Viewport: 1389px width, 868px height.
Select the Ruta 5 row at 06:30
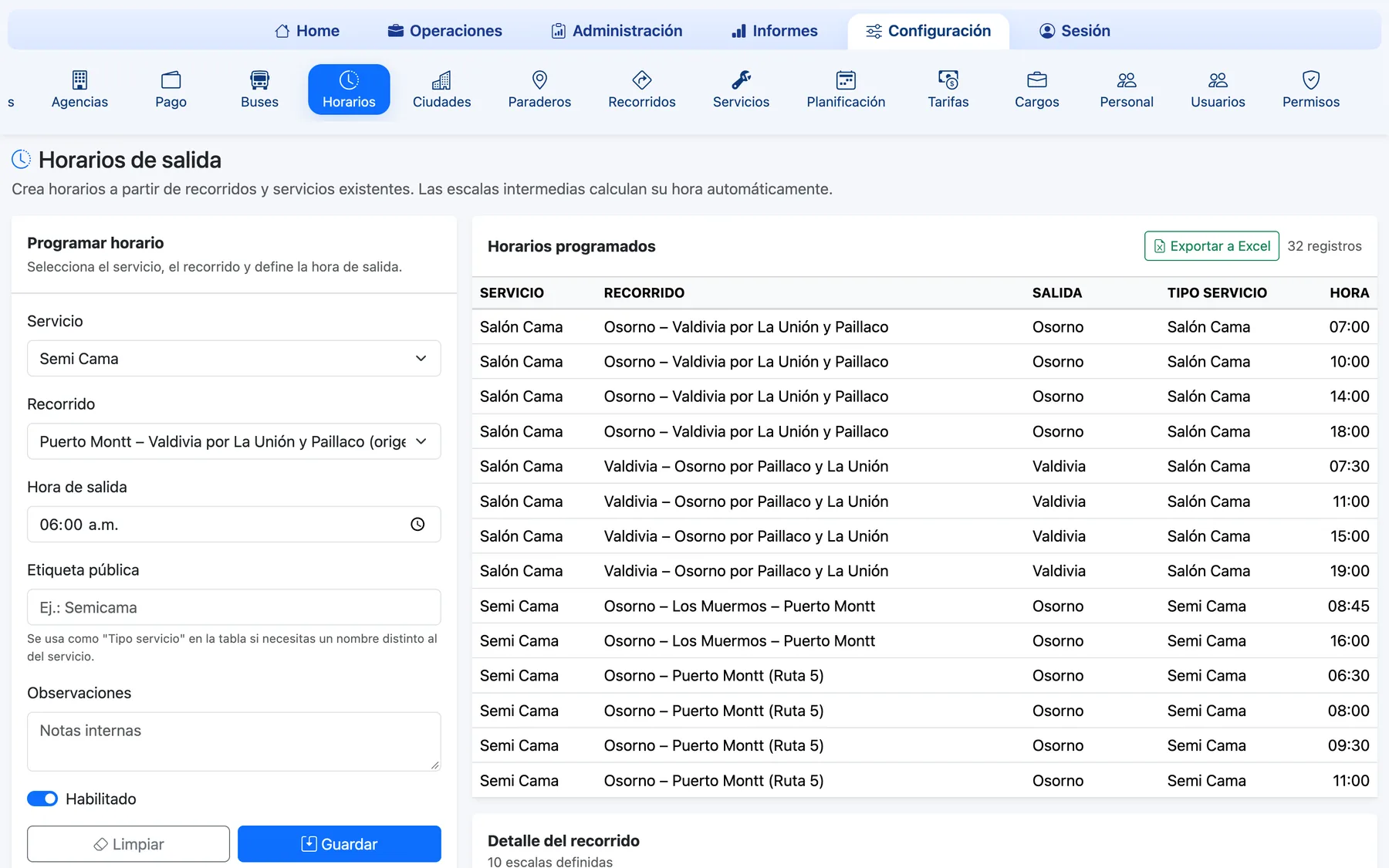924,676
